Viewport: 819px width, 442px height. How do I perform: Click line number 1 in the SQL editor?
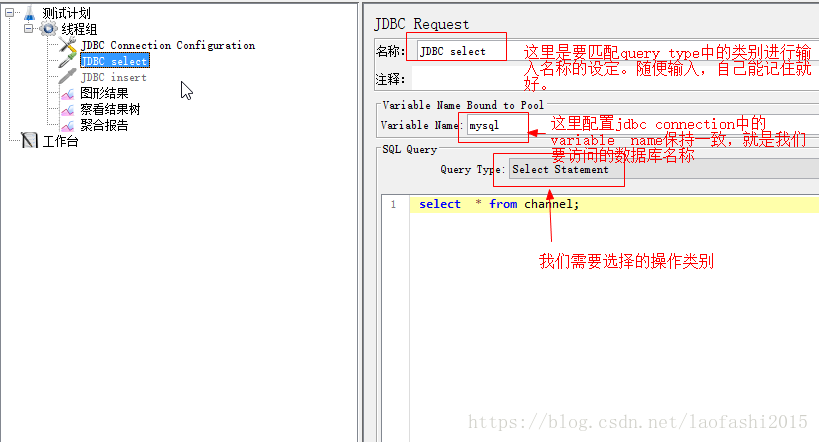pos(393,204)
